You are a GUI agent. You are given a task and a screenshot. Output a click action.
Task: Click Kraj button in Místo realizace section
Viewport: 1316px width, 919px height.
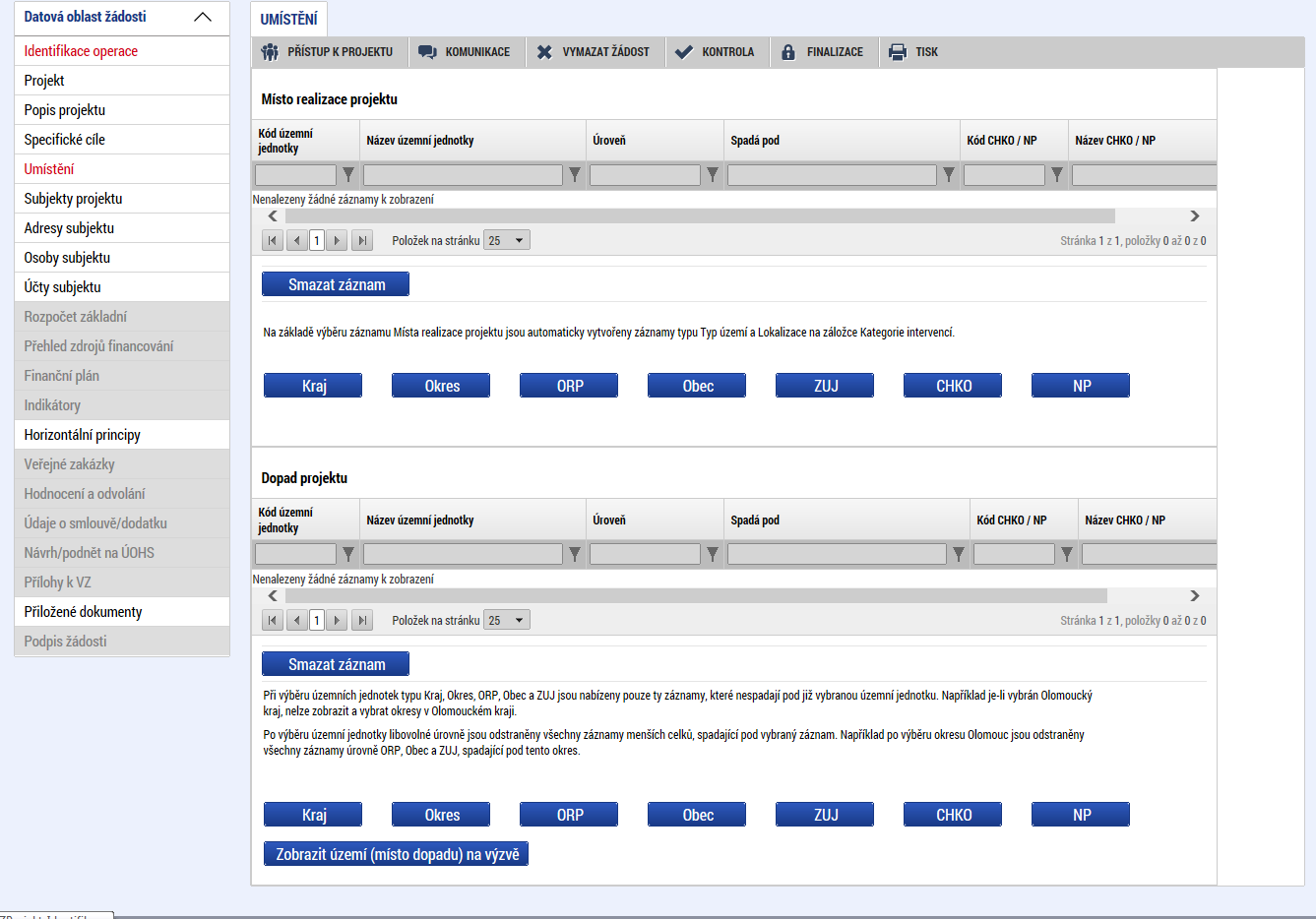coord(313,386)
